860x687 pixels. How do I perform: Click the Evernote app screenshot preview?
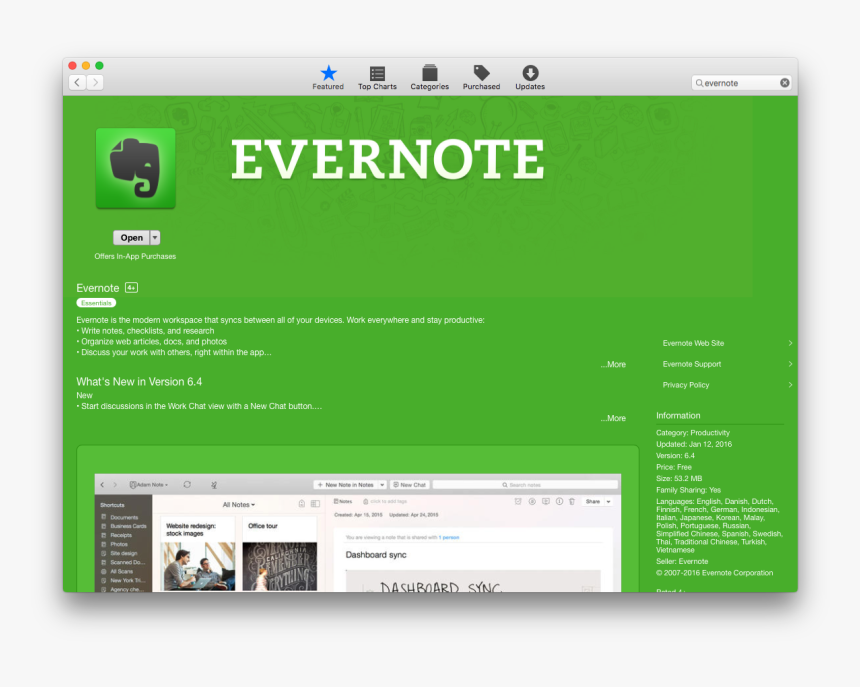358,532
